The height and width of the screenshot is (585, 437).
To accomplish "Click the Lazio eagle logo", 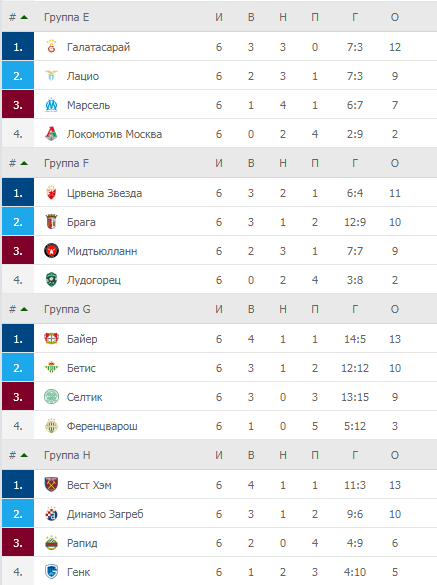I will pyautogui.click(x=51, y=76).
